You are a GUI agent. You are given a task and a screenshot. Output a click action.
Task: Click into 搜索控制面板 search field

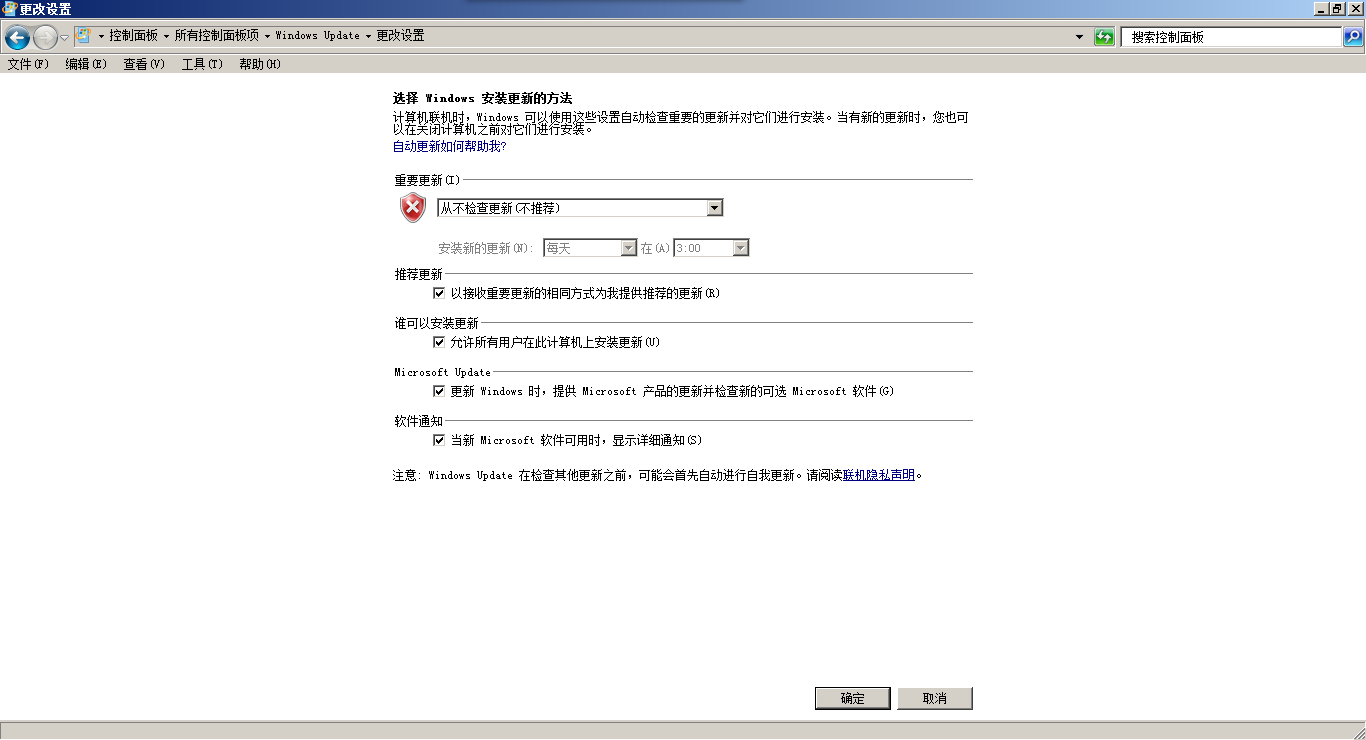[x=1231, y=37]
